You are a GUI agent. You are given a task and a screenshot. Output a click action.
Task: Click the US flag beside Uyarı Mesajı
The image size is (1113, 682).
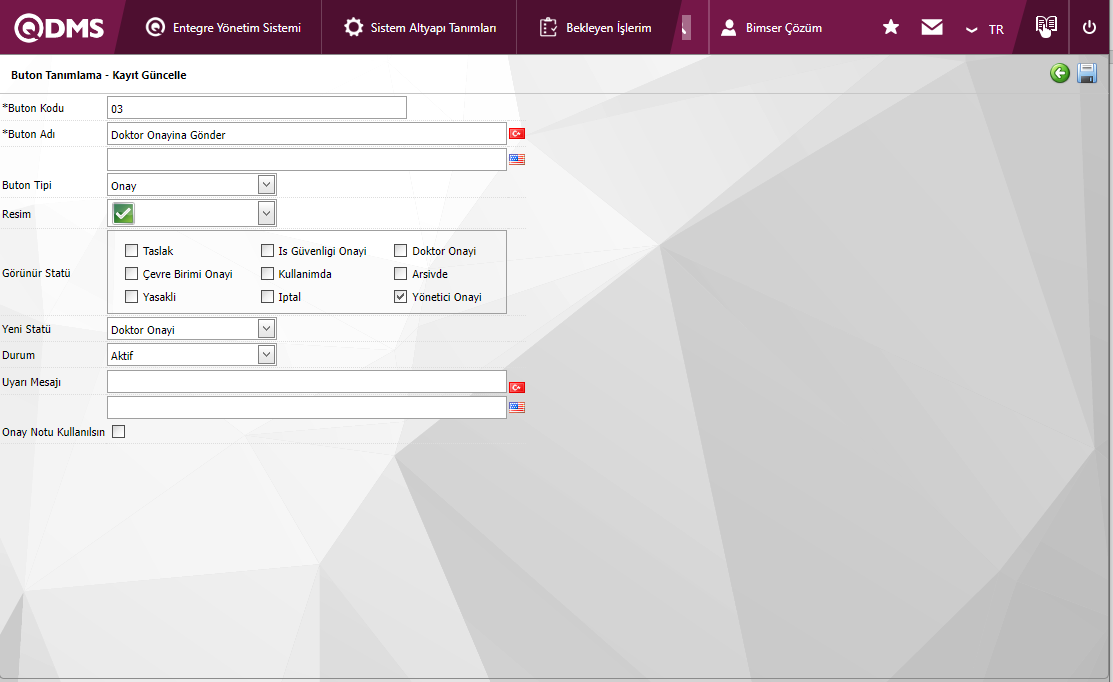[517, 408]
